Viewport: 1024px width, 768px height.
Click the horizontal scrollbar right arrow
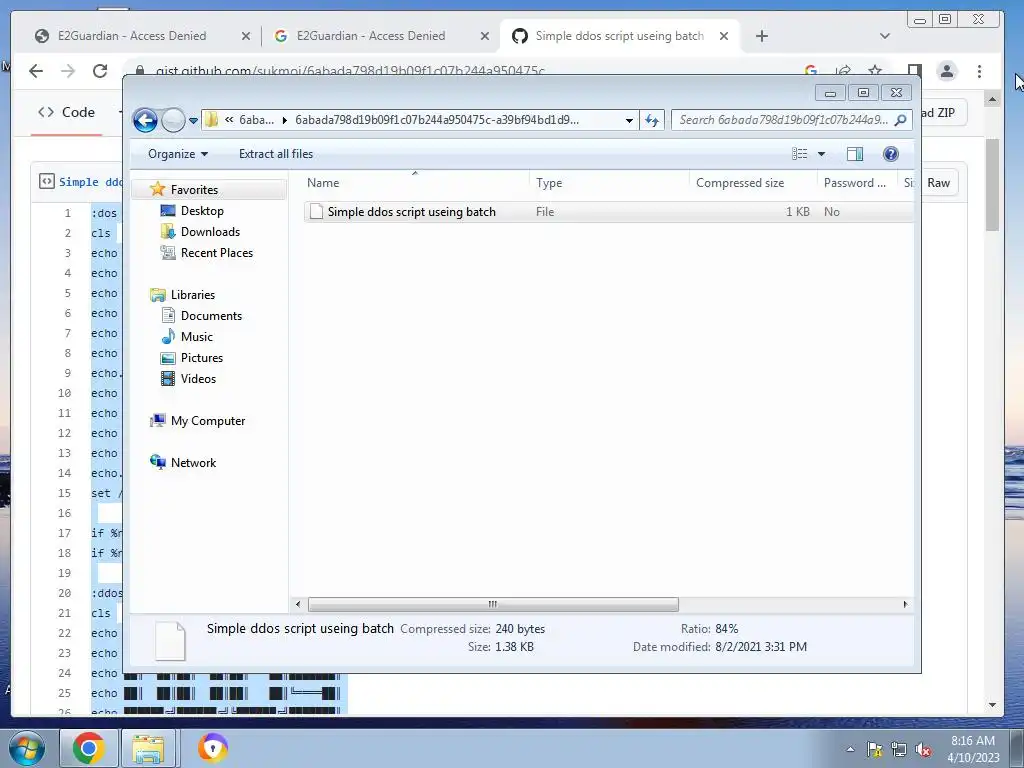[905, 605]
